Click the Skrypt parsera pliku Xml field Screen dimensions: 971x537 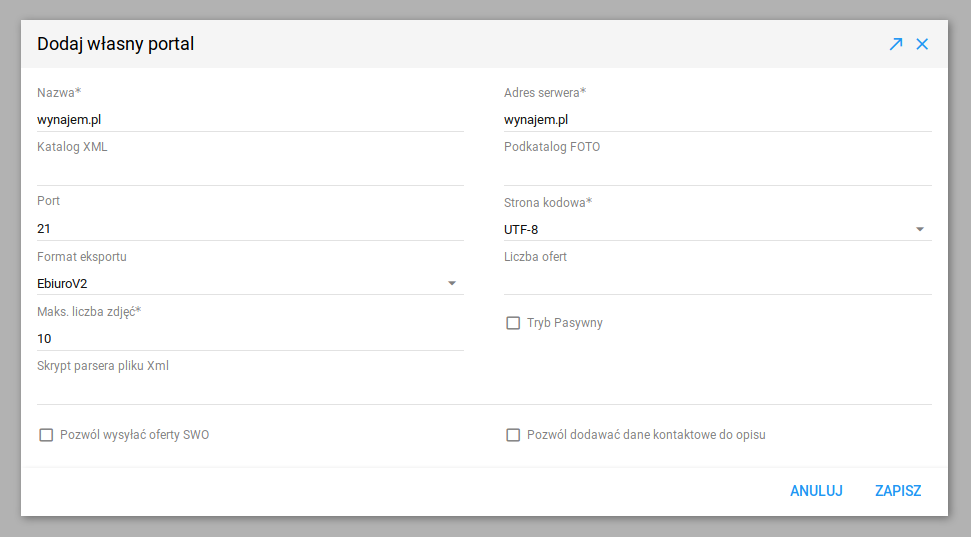(x=484, y=393)
